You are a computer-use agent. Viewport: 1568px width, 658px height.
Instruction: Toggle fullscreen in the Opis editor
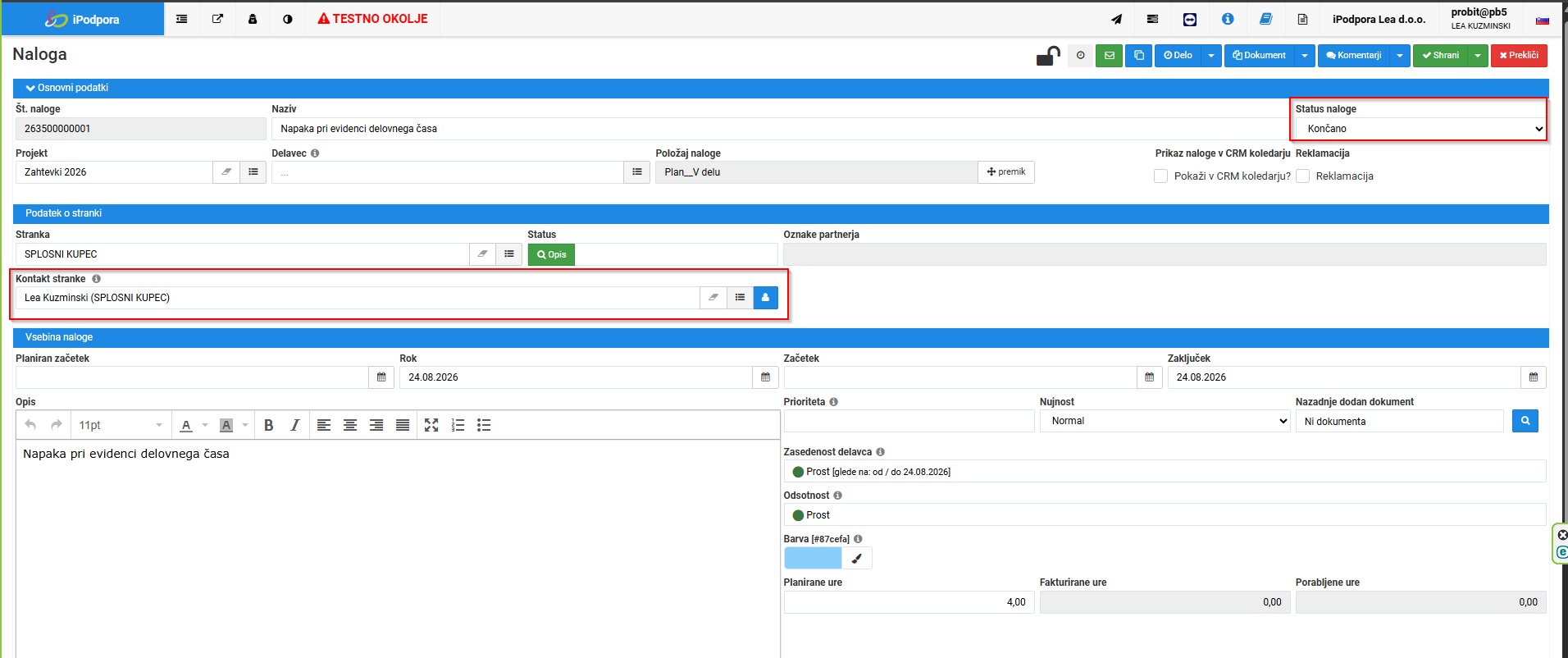pos(431,425)
